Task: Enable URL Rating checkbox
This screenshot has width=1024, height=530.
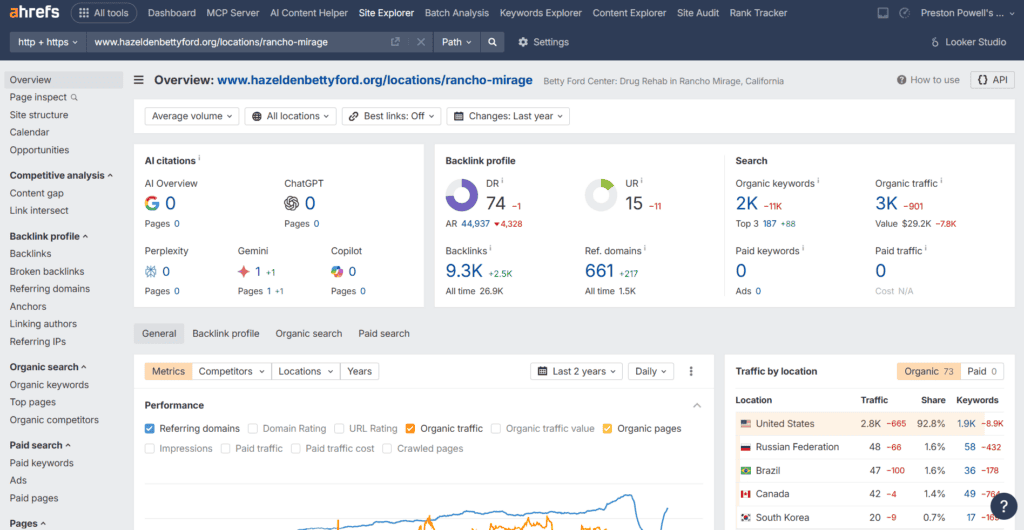Action: pos(339,429)
